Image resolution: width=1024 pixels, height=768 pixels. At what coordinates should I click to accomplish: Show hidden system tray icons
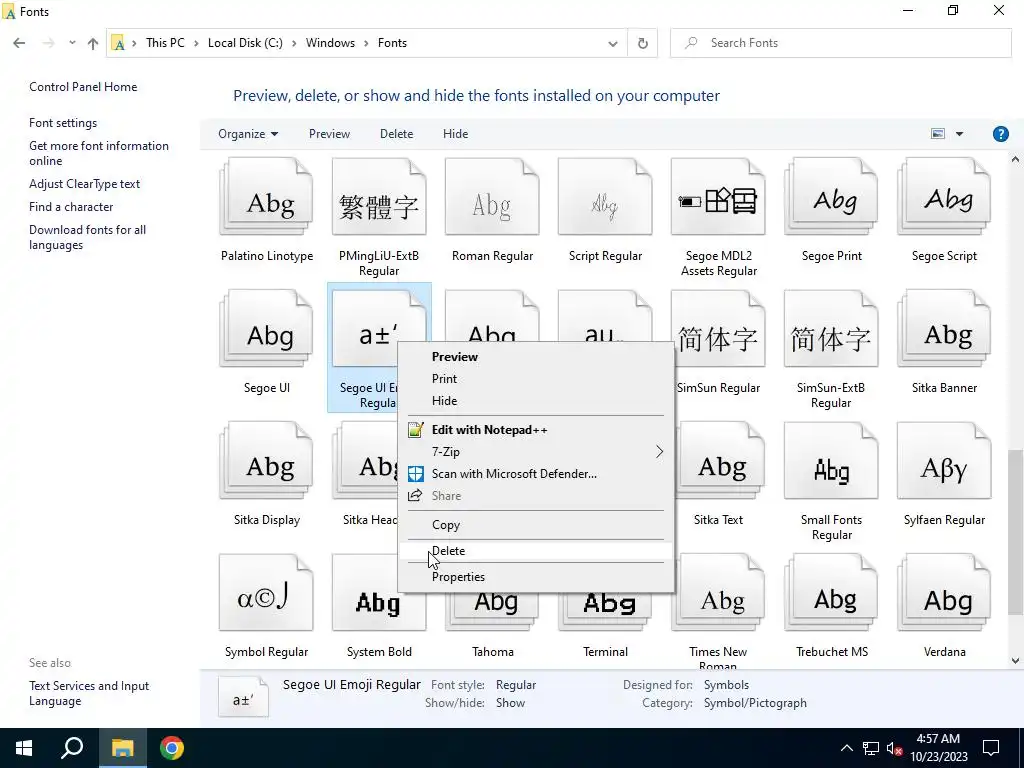[846, 748]
